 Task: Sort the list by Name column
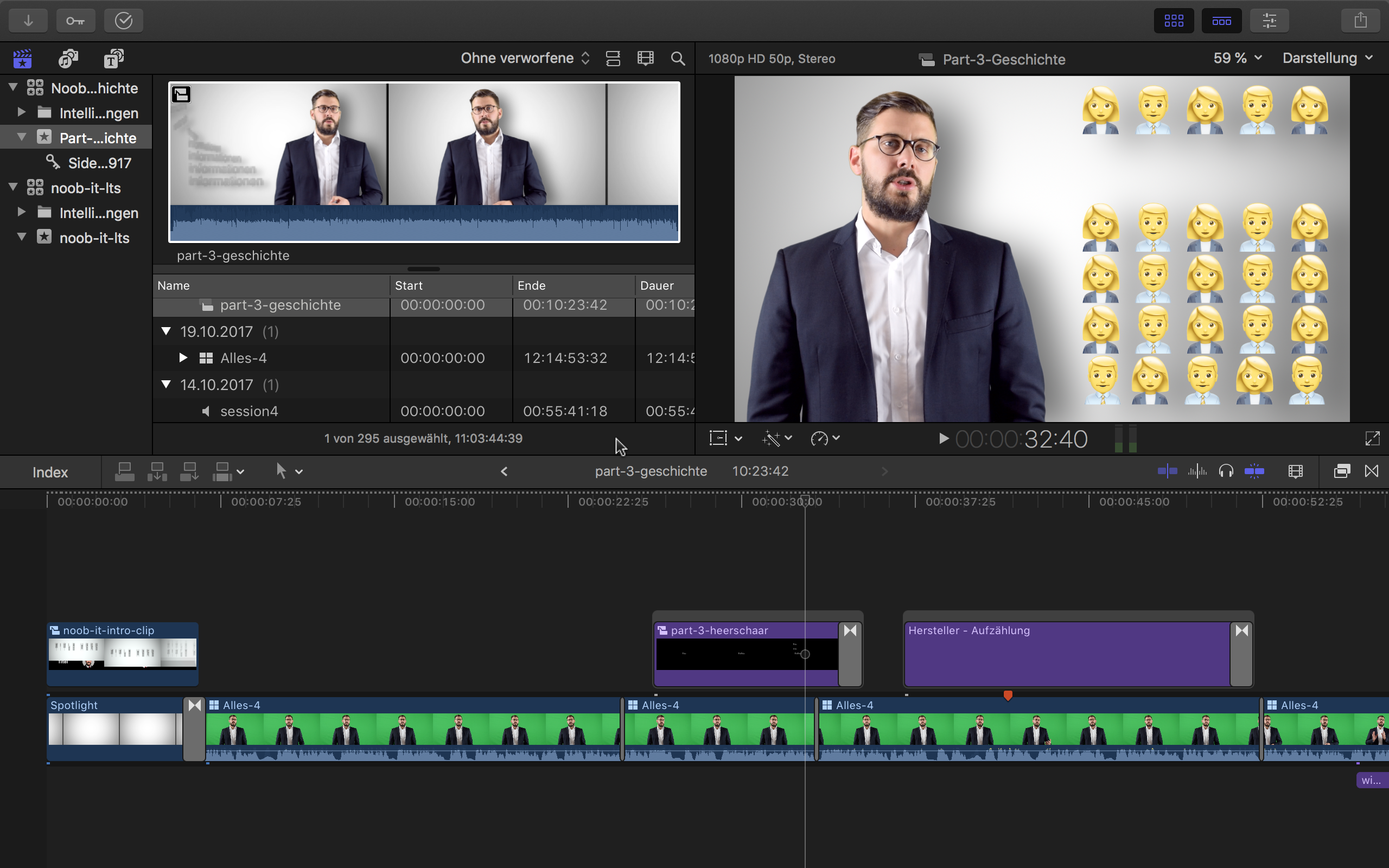271,285
